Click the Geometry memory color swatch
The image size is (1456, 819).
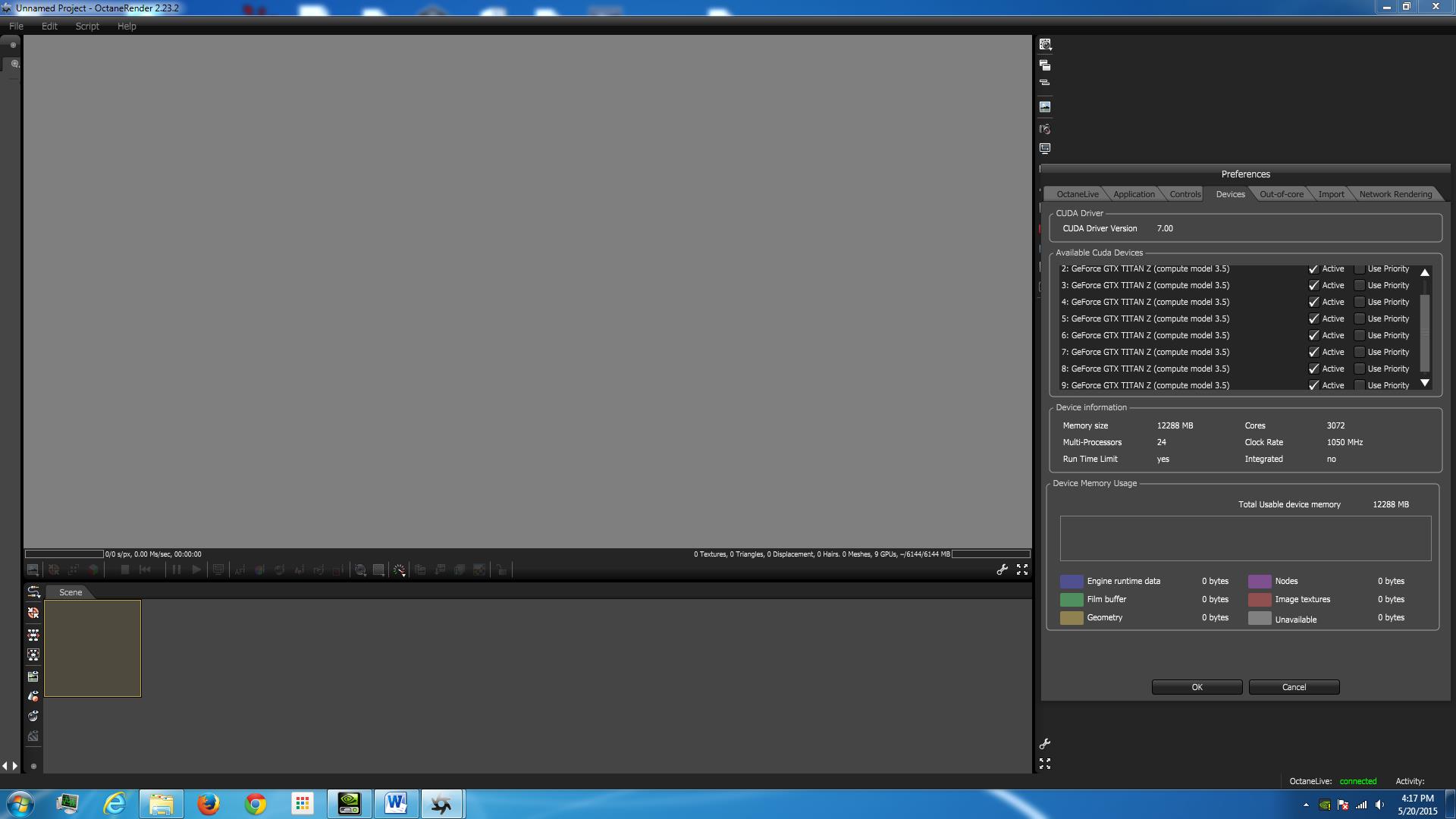coord(1071,618)
